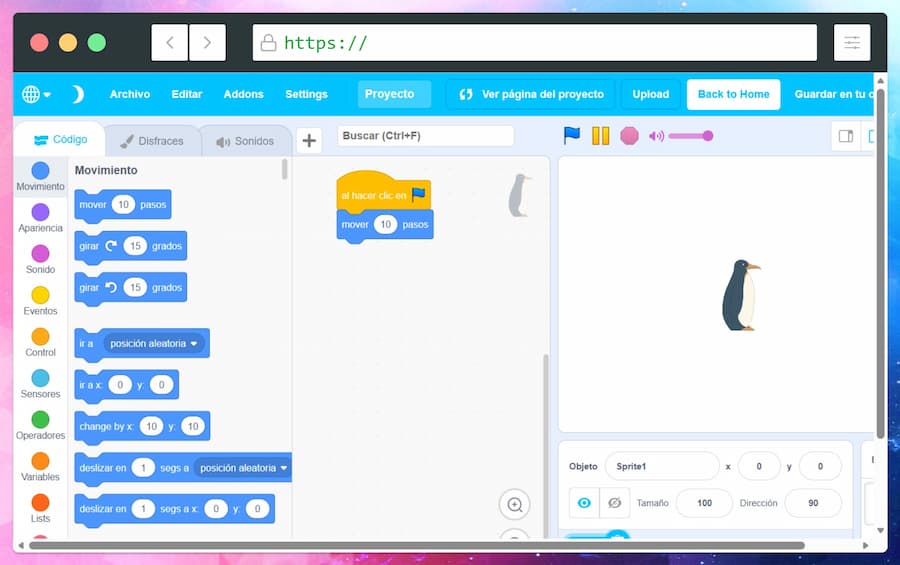Open the Sensores block category
This screenshot has width=900, height=565.
coord(40,385)
